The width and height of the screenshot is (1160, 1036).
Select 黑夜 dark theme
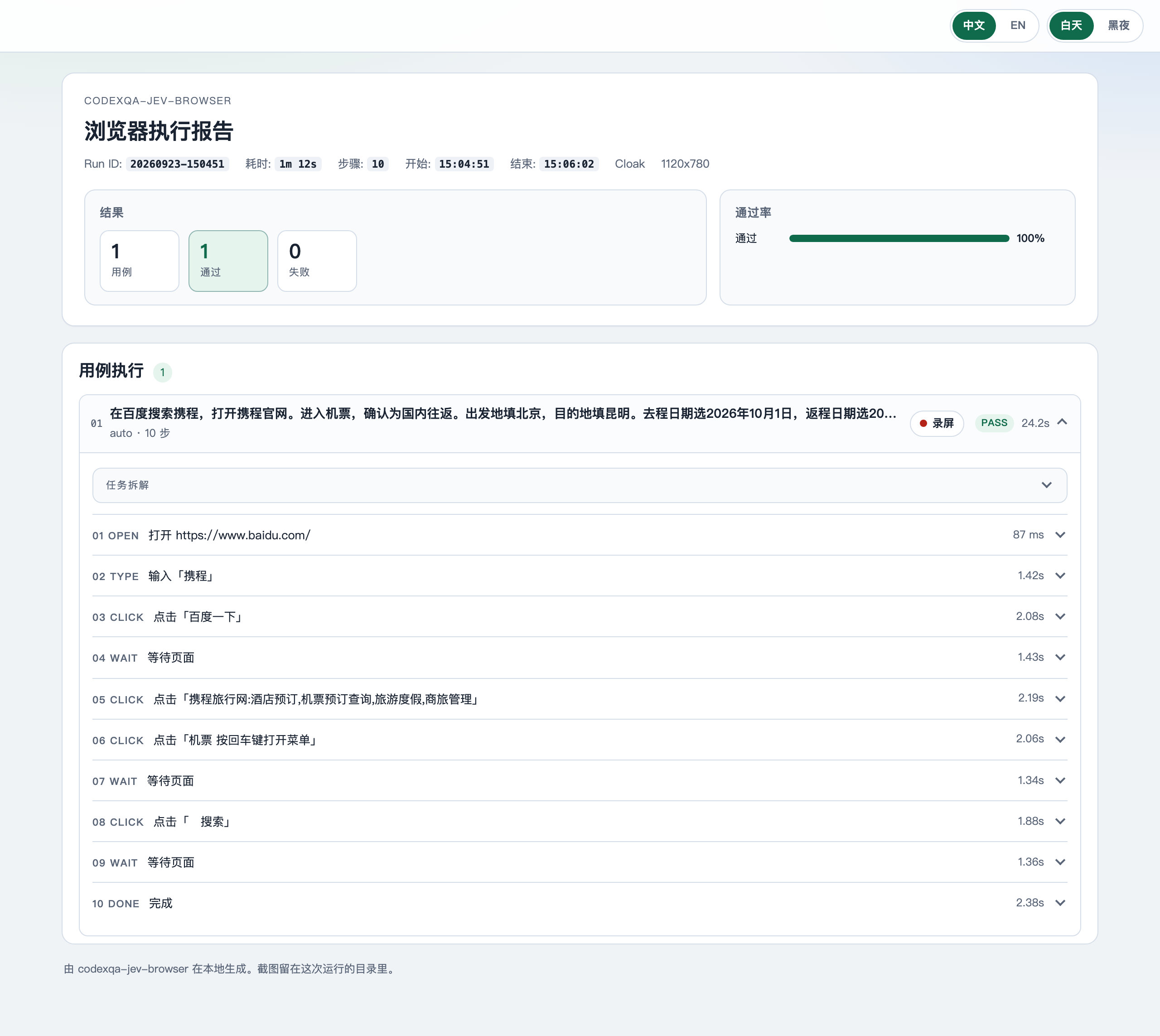[1118, 26]
